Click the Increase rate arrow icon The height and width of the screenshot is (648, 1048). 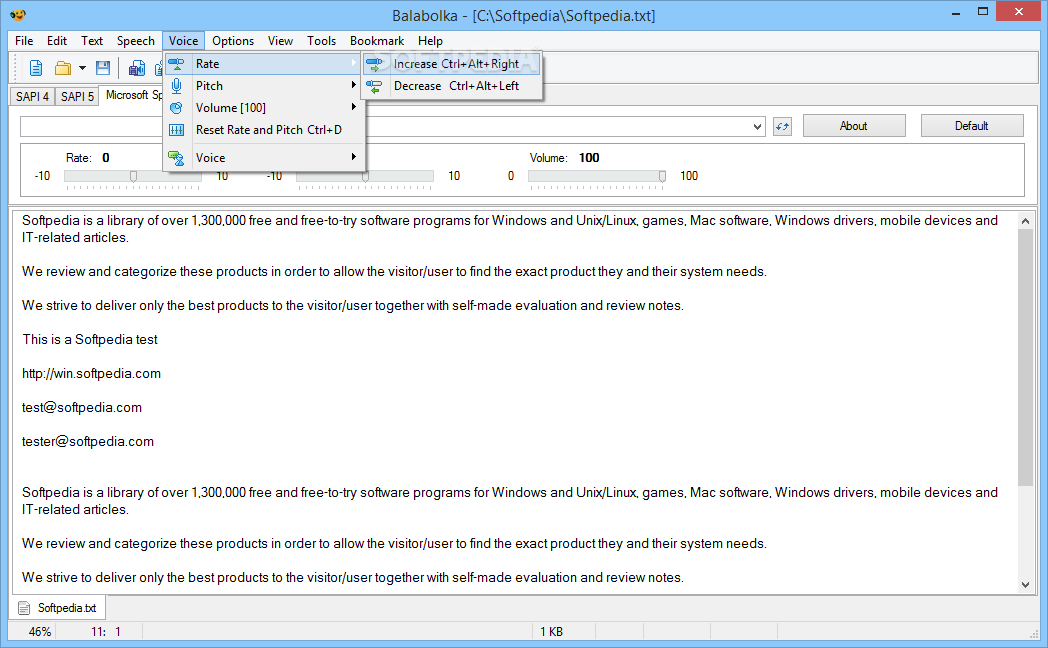pos(374,64)
